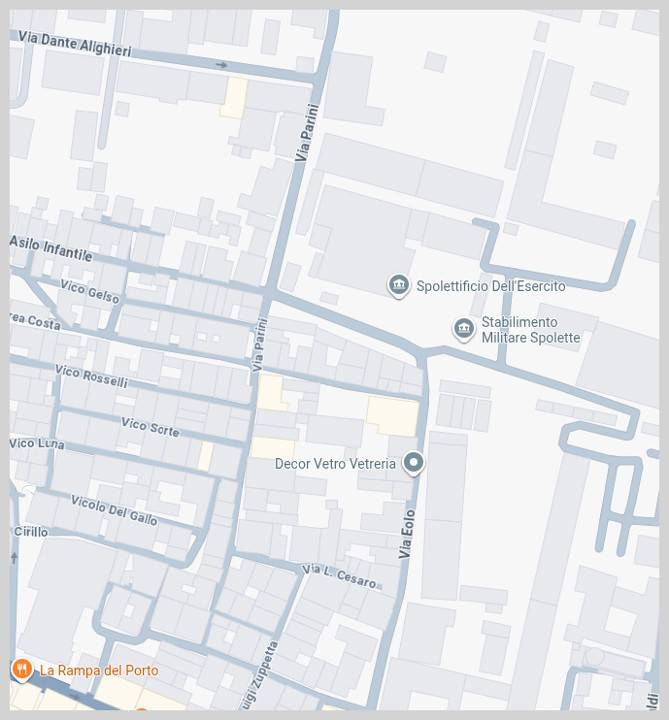
Task: Click the Via Dante Alighieri street label
Action: pos(75,44)
